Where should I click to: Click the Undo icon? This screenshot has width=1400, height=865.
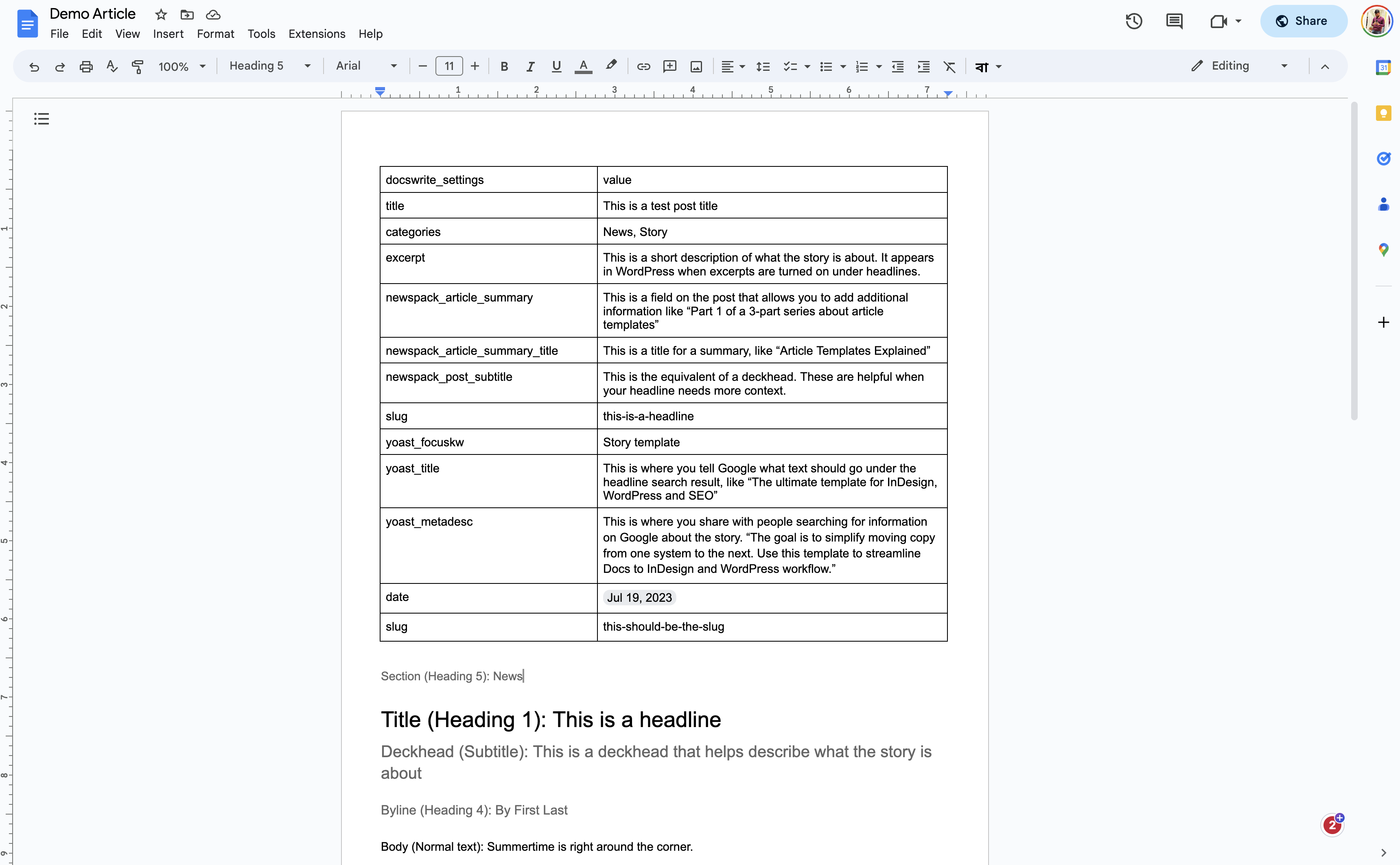pos(34,66)
